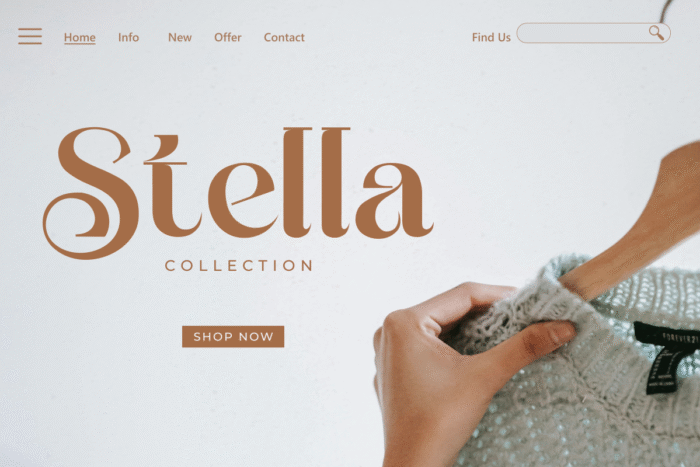Open the hamburger menu icon
Image resolution: width=700 pixels, height=467 pixels.
[30, 36]
